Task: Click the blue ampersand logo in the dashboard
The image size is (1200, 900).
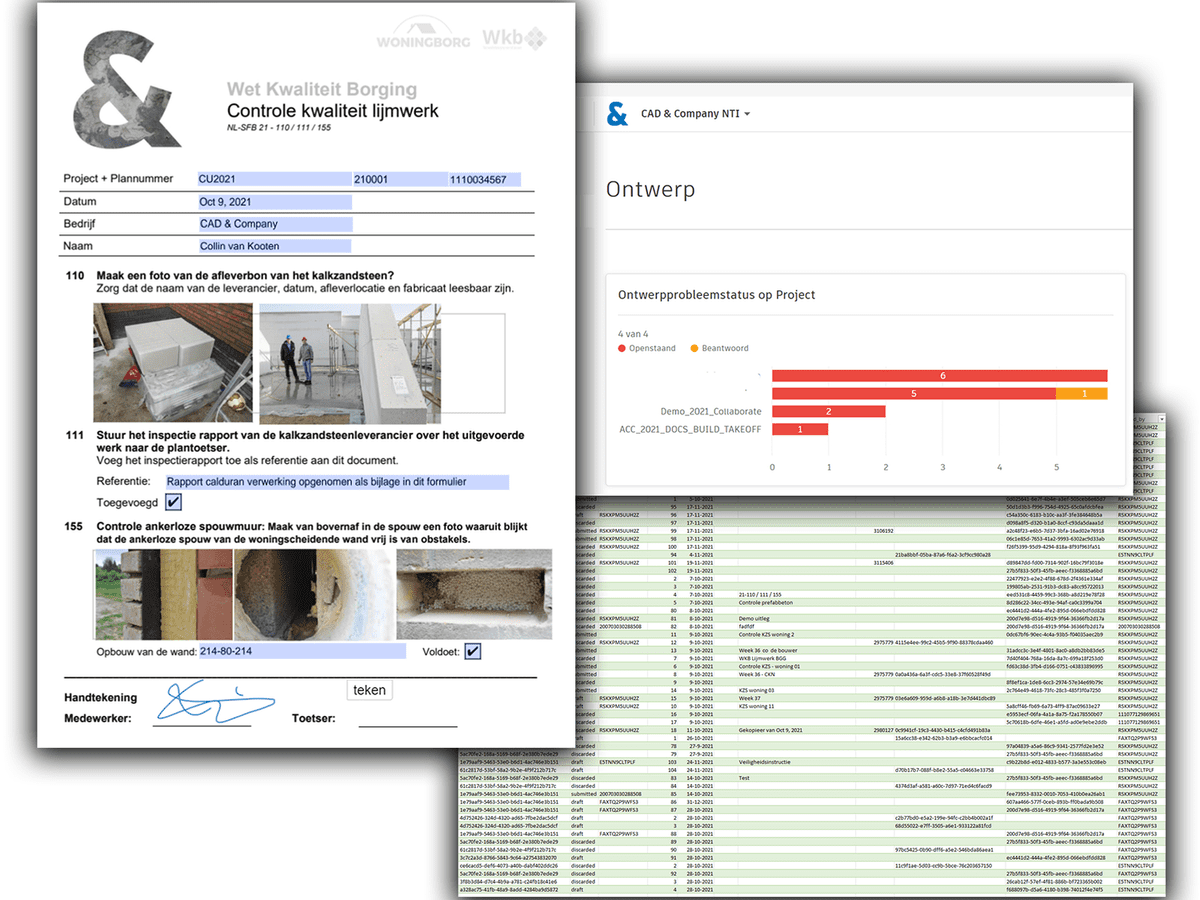Action: (x=618, y=114)
